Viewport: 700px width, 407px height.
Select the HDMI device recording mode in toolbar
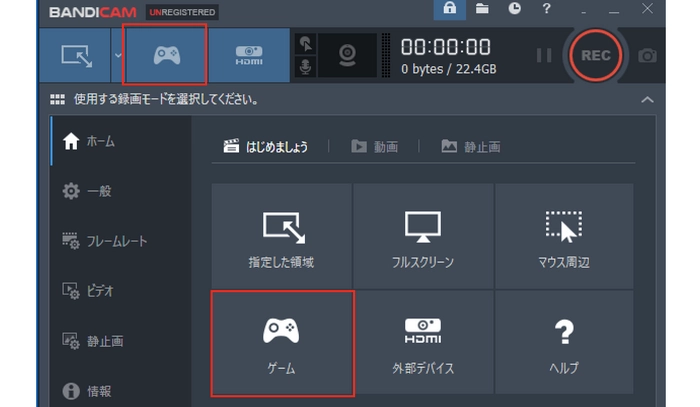249,55
